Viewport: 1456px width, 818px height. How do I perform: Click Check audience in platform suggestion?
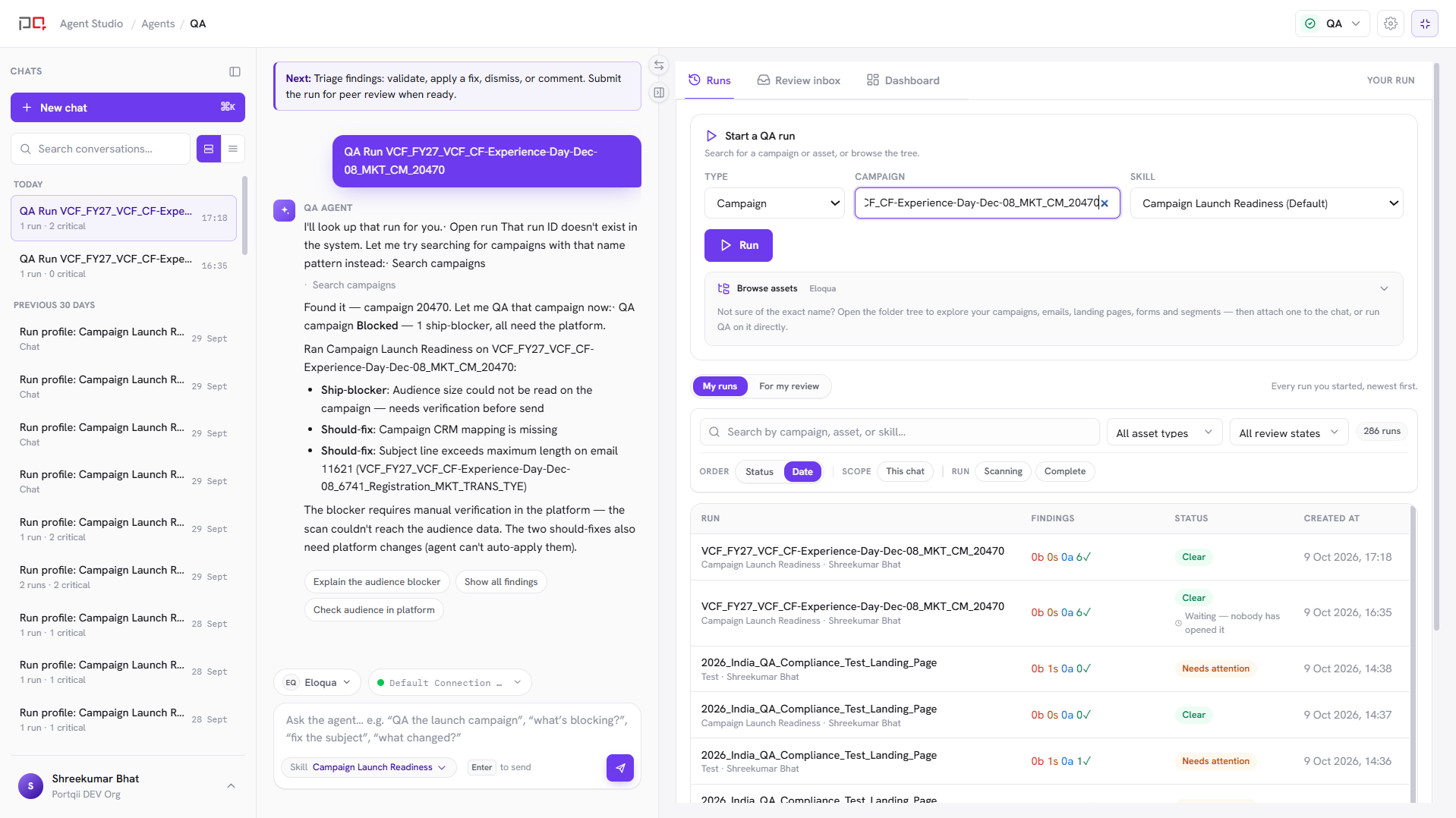pyautogui.click(x=373, y=610)
